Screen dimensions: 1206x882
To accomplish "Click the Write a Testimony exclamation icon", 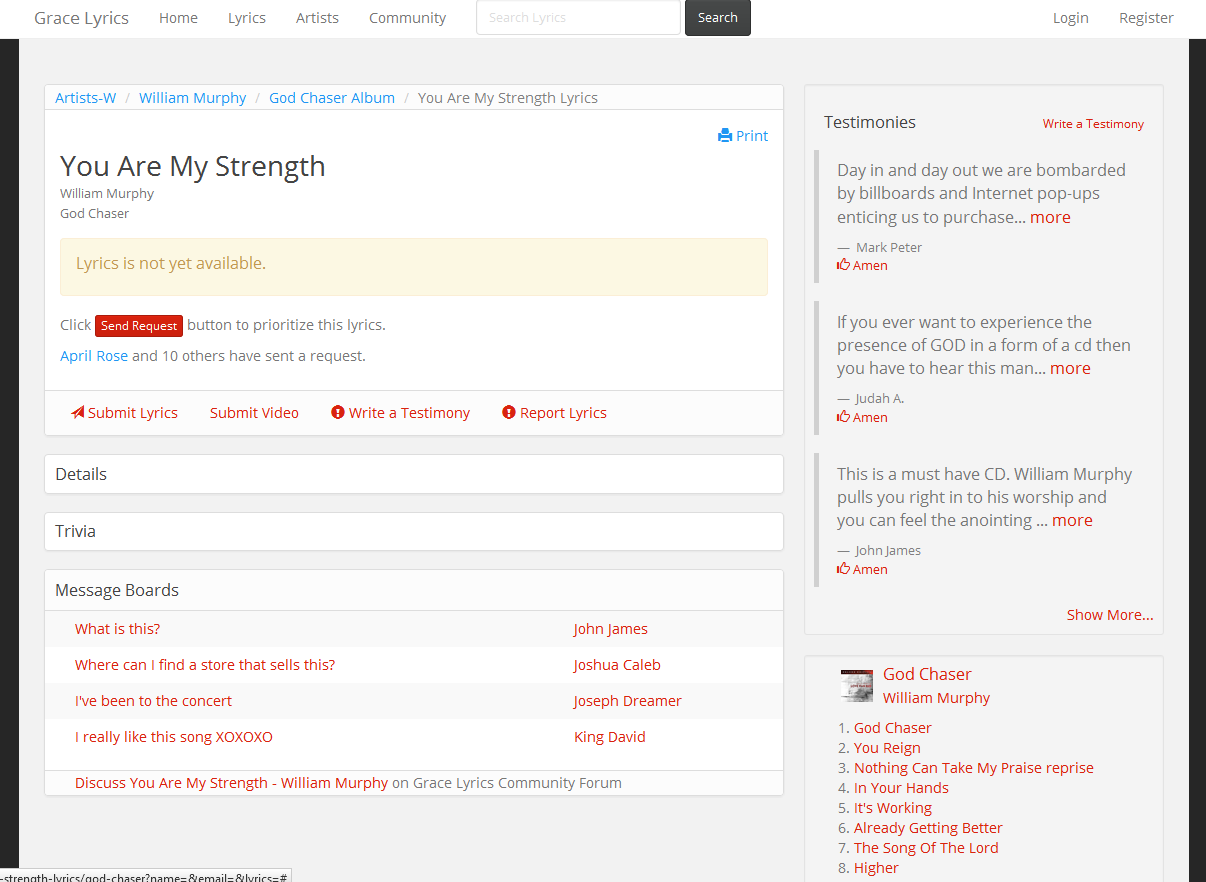I will click(x=338, y=413).
